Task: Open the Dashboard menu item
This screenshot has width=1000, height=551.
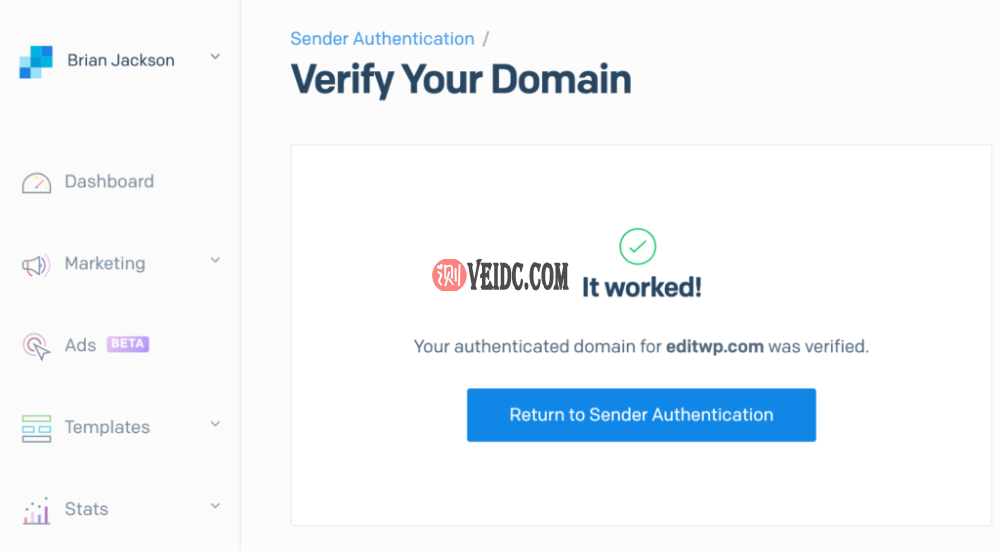Action: (109, 182)
